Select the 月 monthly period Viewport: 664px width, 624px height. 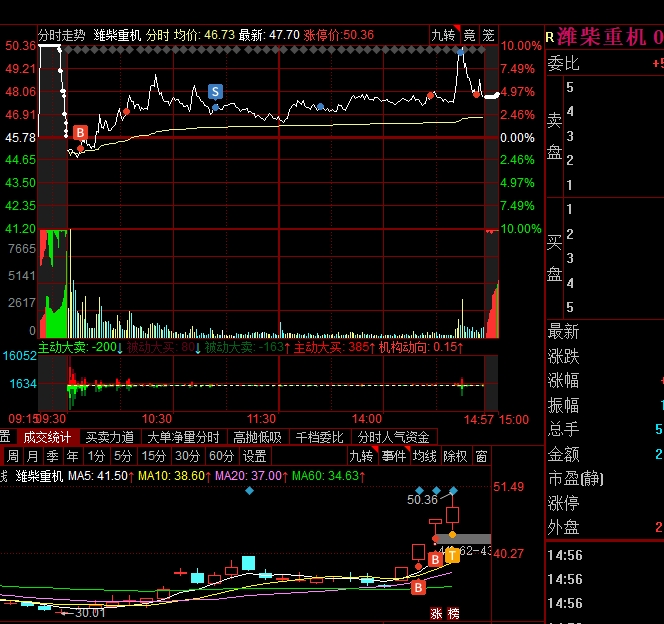[x=33, y=456]
